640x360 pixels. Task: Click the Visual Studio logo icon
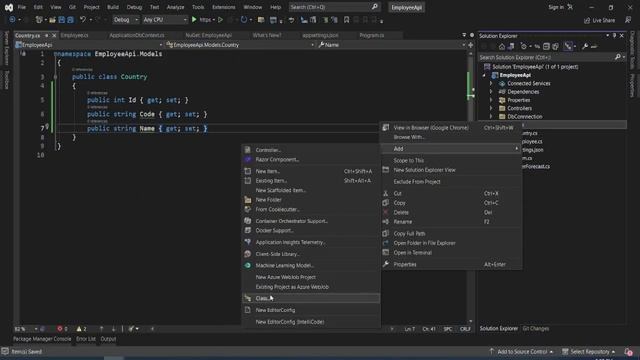[x=9, y=7]
